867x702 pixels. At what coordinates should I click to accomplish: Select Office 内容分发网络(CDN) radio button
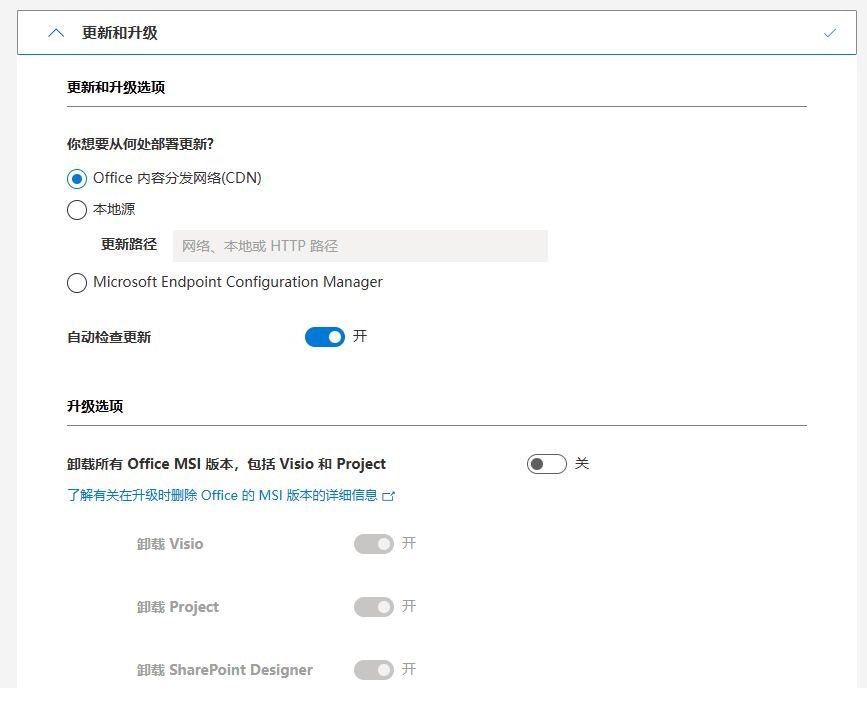(77, 179)
